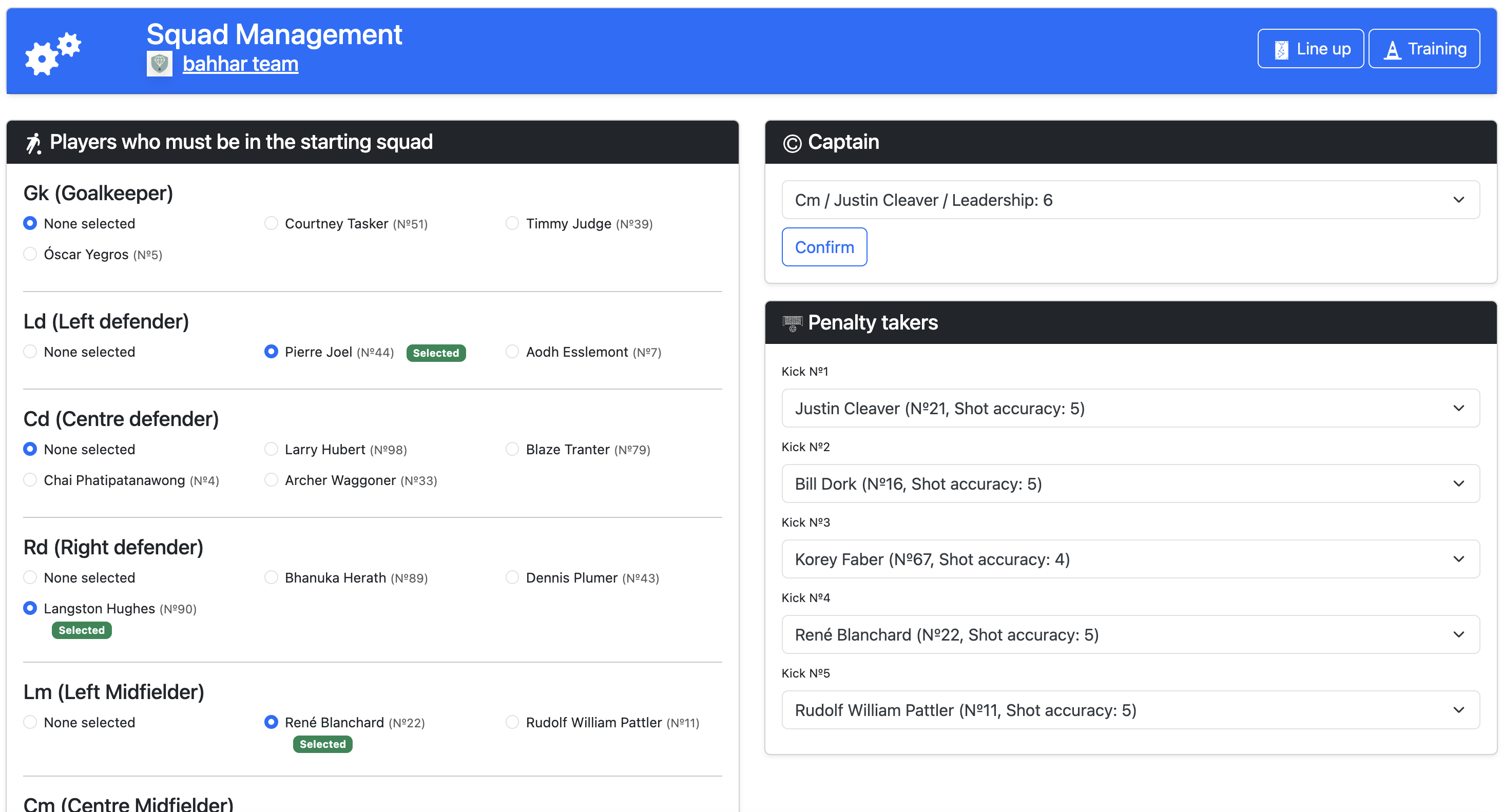Click the Rd (Right defender) heading

113,547
